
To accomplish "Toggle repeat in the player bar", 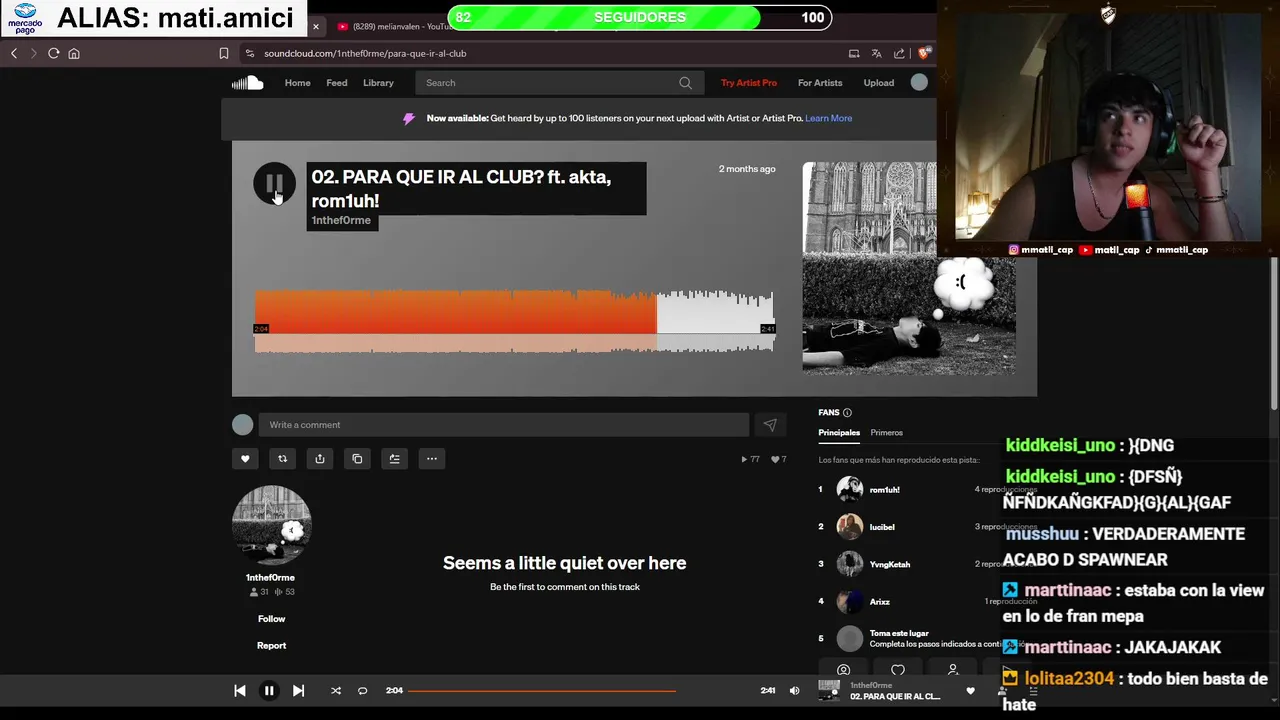I will pos(363,690).
